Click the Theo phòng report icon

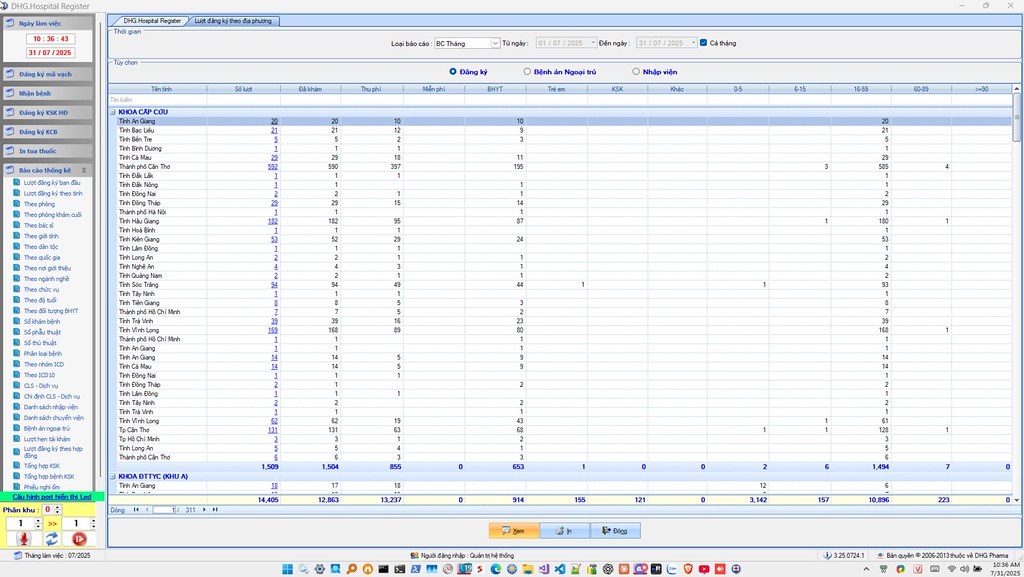tap(17, 204)
